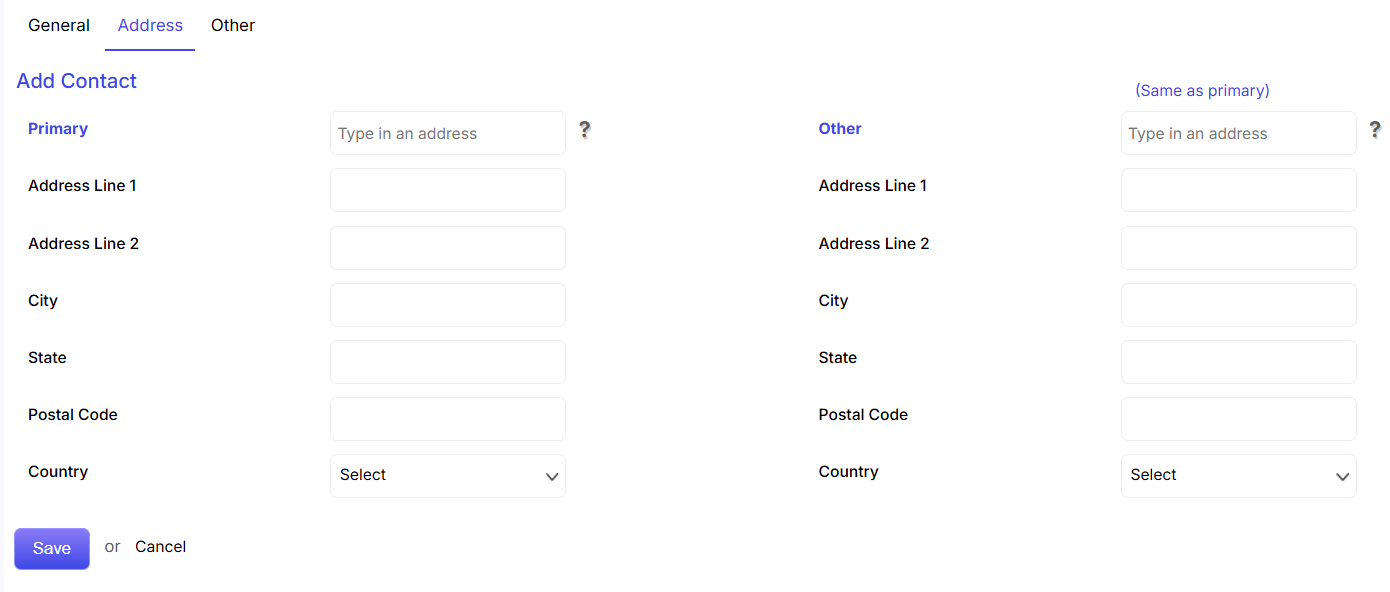
Task: Click Primary Address Line 1 field
Action: (448, 190)
